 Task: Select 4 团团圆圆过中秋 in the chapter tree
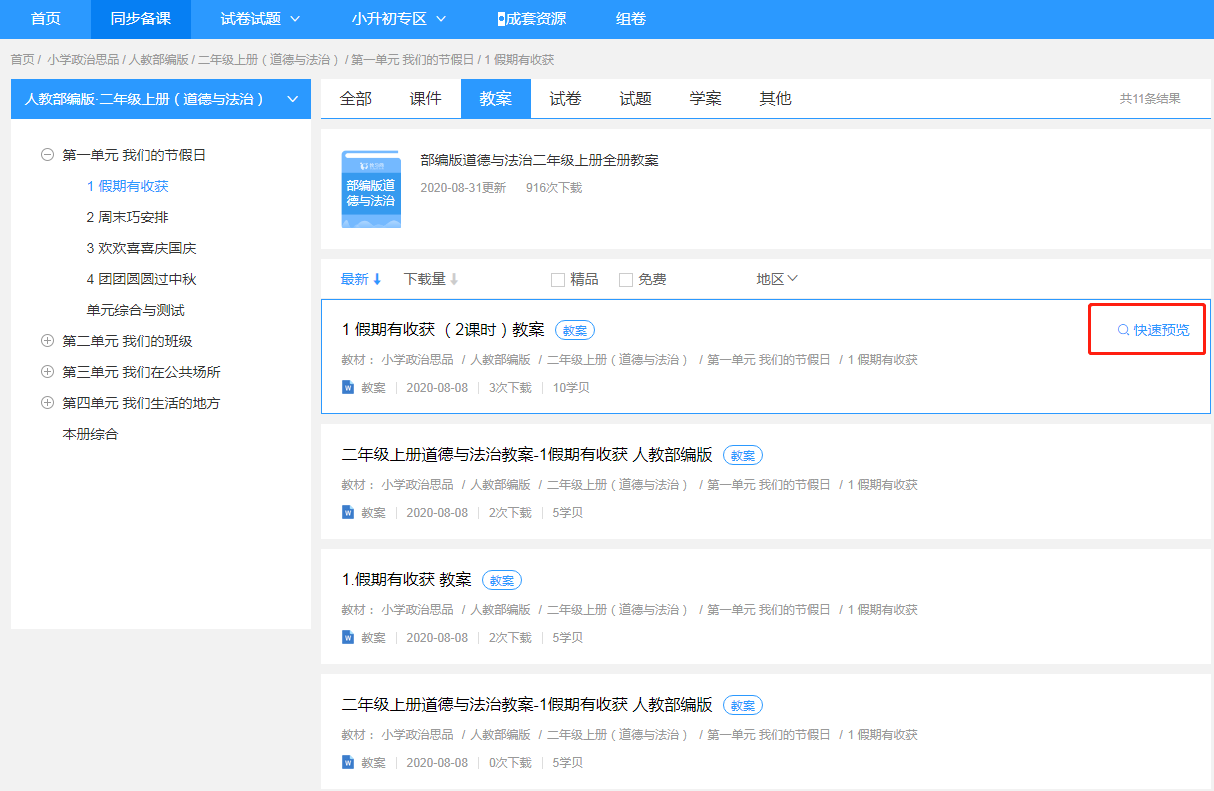coord(142,279)
